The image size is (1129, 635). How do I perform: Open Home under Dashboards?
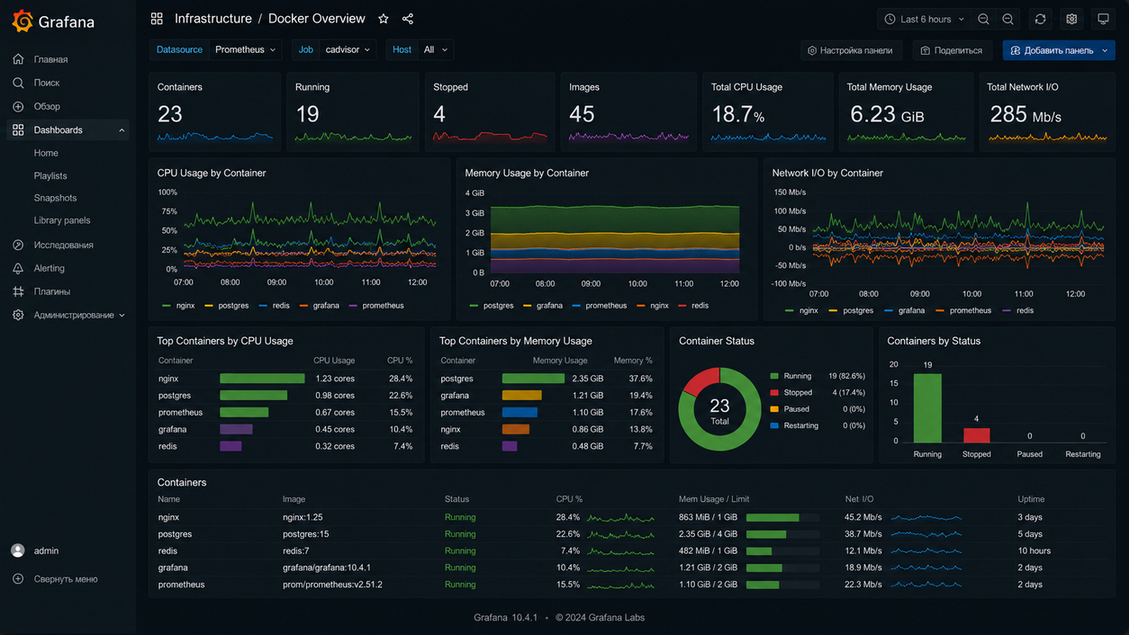tap(46, 153)
